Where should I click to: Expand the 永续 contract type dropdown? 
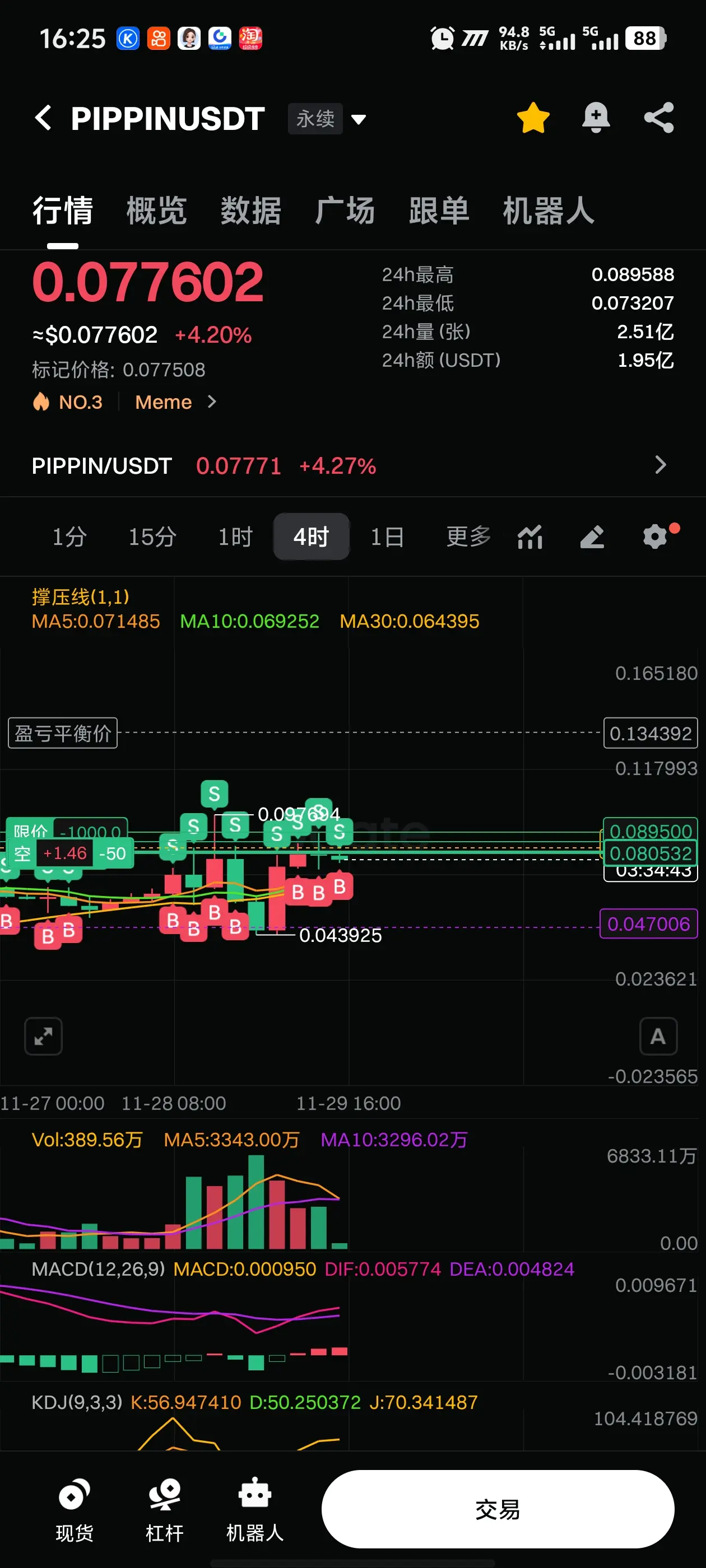click(328, 119)
